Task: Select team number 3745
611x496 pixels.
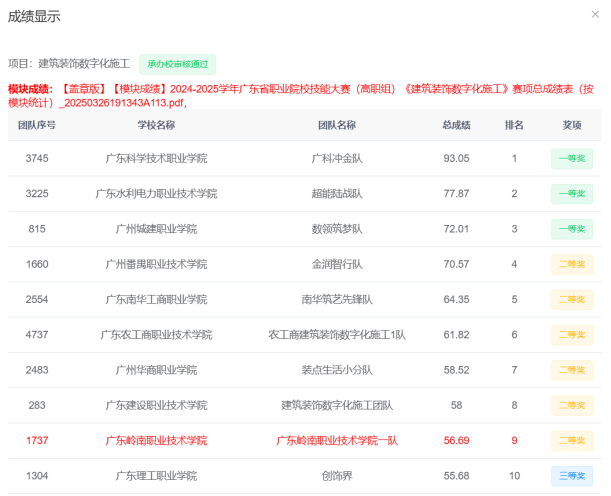Action: pyautogui.click(x=37, y=159)
